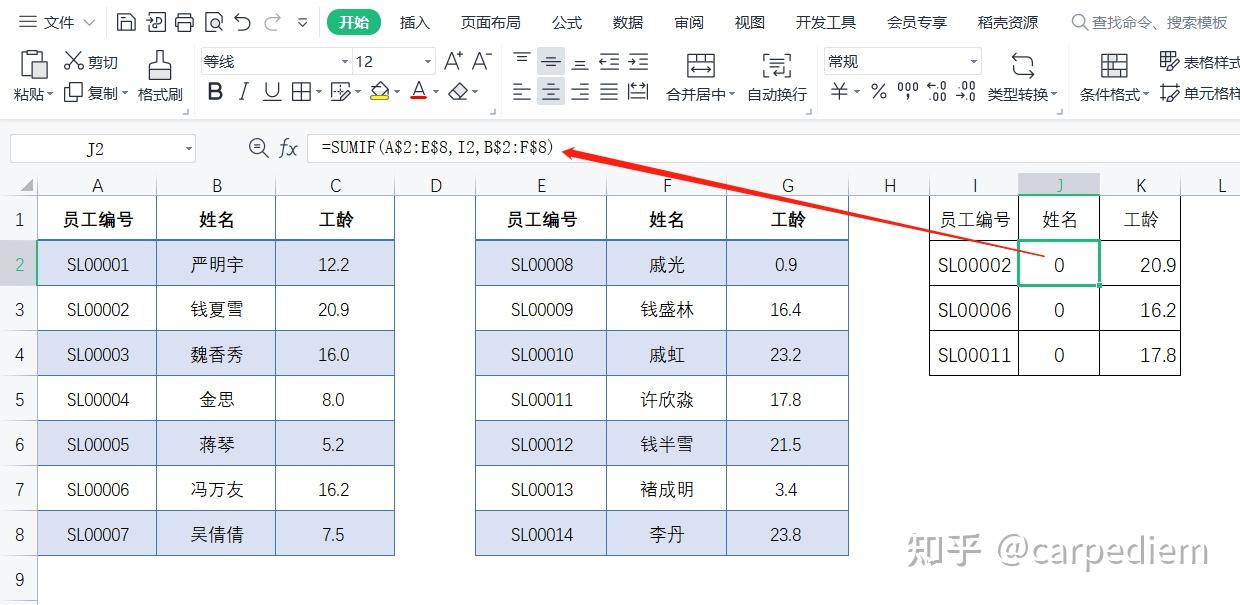1240x605 pixels.
Task: Click in the formula bar SUMIF text
Action: 437,148
